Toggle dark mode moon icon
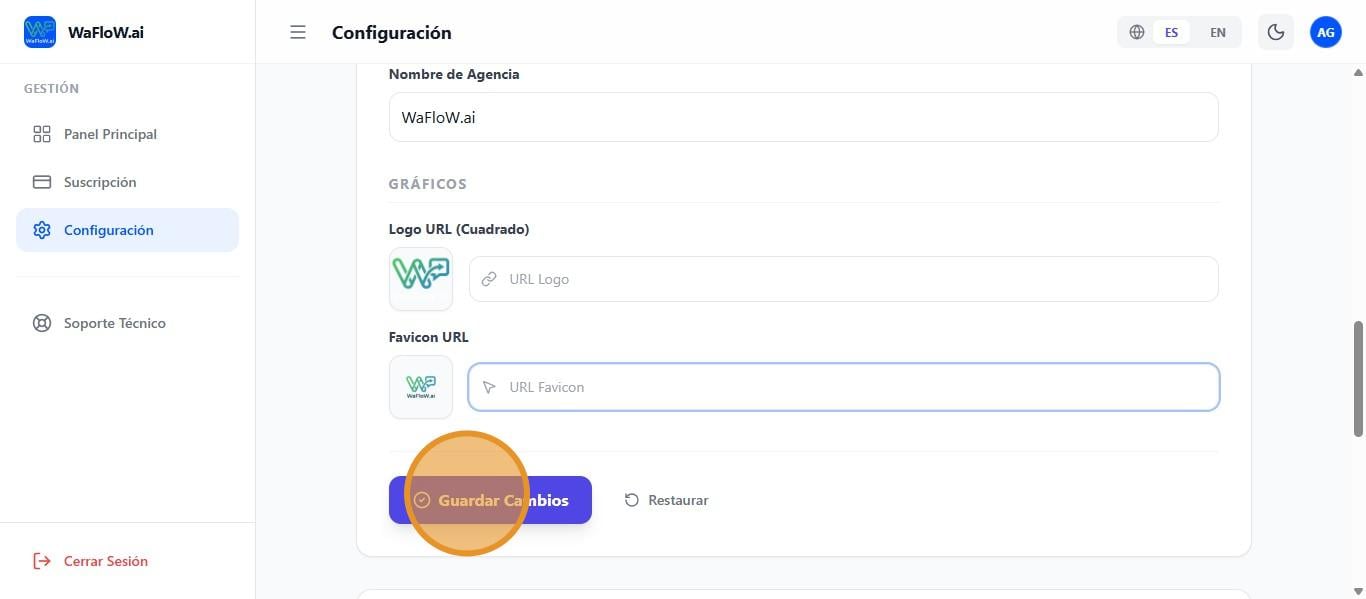 pos(1276,32)
